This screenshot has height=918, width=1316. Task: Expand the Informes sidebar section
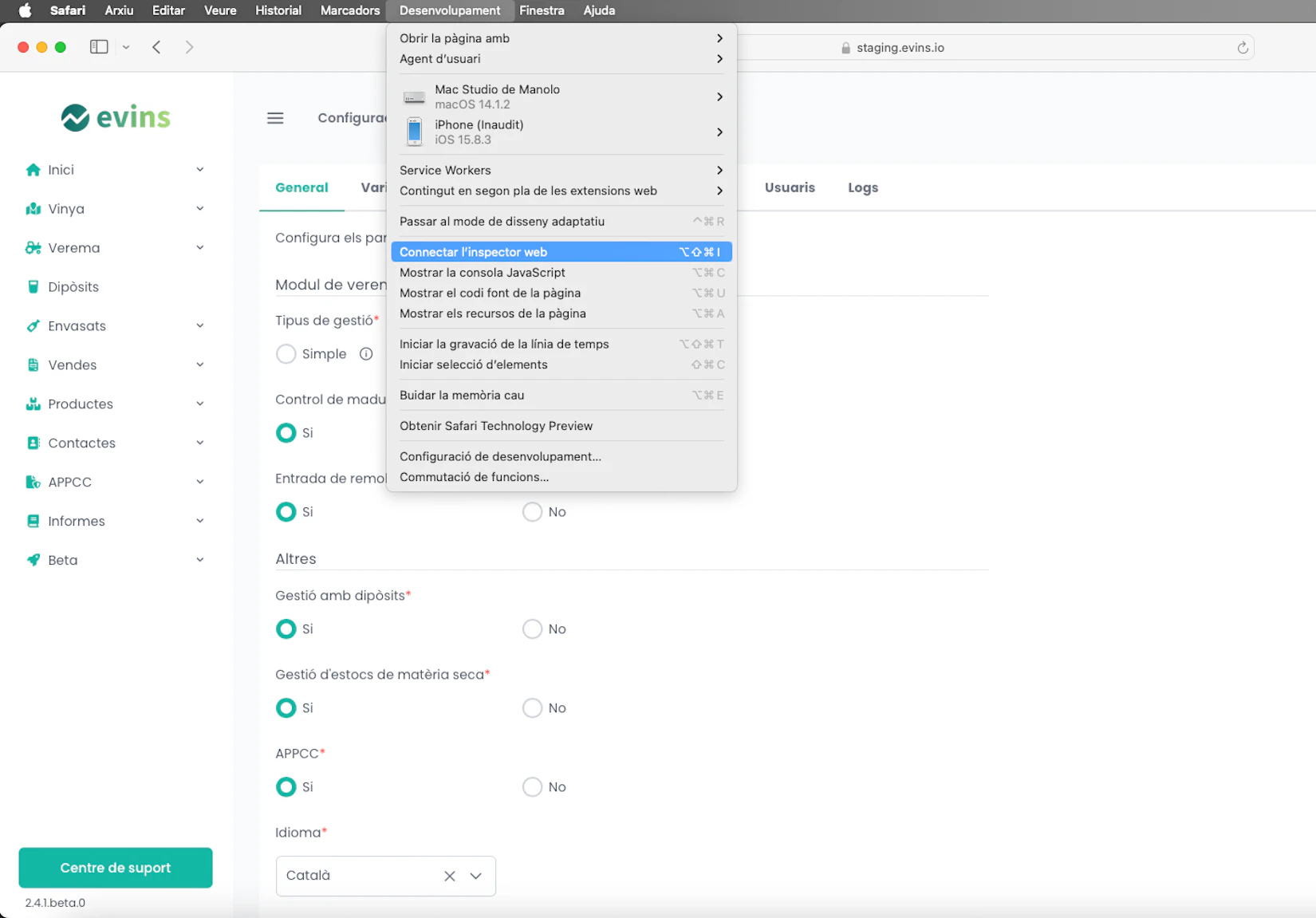199,521
